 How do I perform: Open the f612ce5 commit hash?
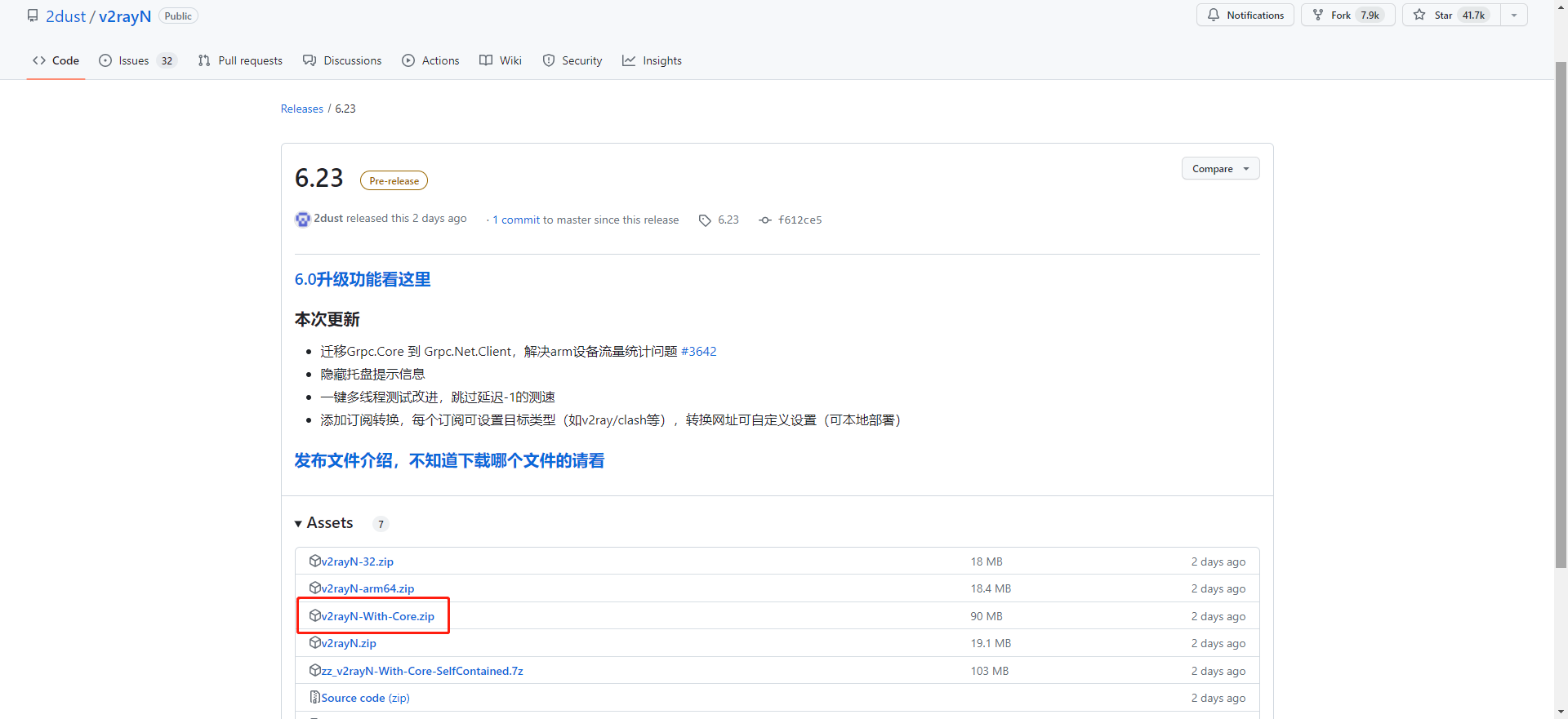point(800,220)
